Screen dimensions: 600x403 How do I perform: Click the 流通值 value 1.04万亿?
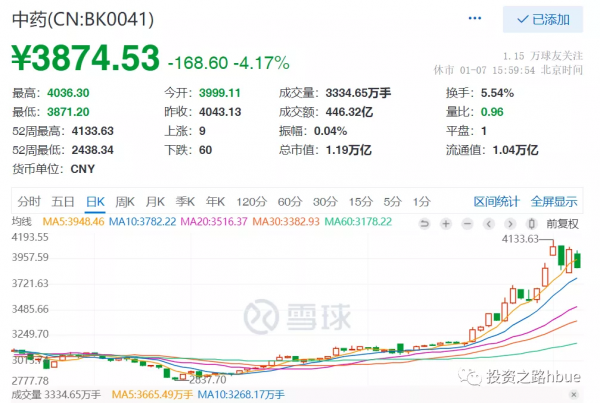[x=515, y=150]
